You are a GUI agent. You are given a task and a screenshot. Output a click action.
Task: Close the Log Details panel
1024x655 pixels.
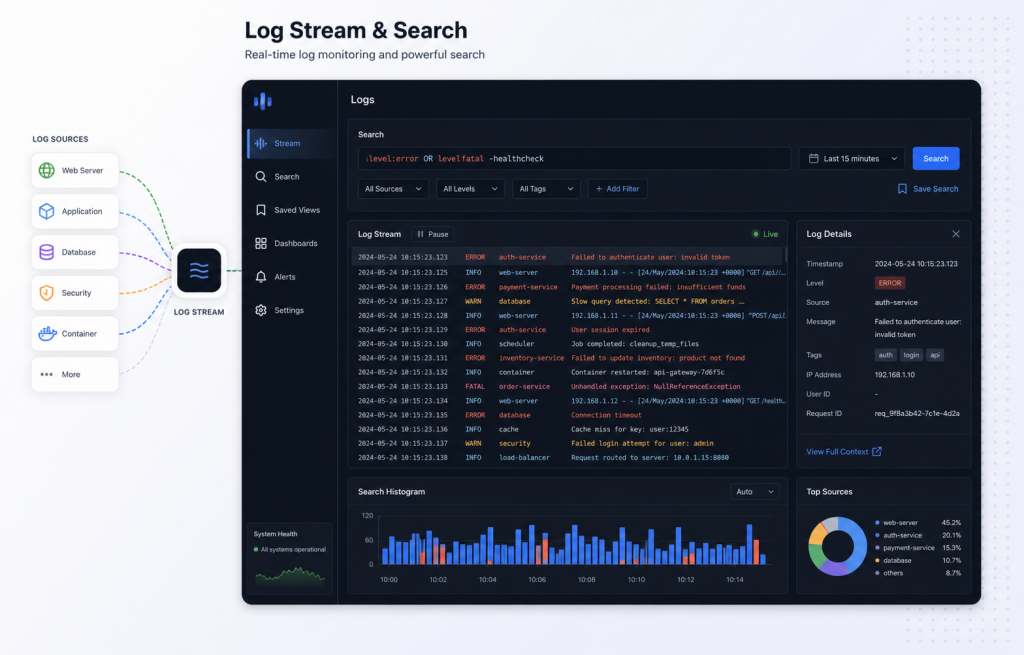point(955,234)
